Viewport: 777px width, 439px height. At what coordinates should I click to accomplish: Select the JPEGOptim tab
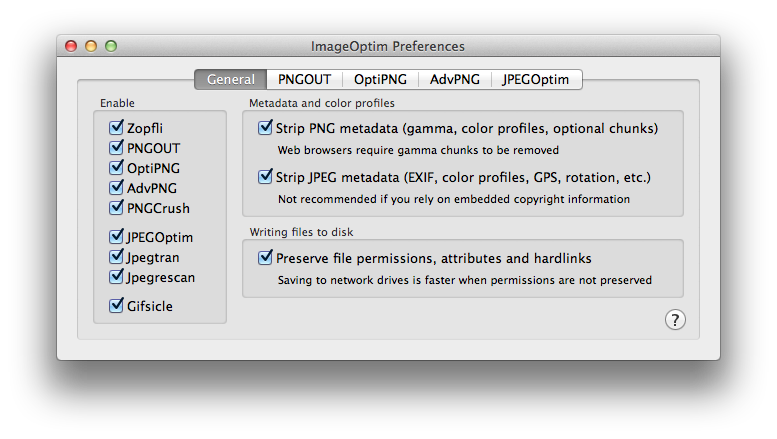point(536,79)
